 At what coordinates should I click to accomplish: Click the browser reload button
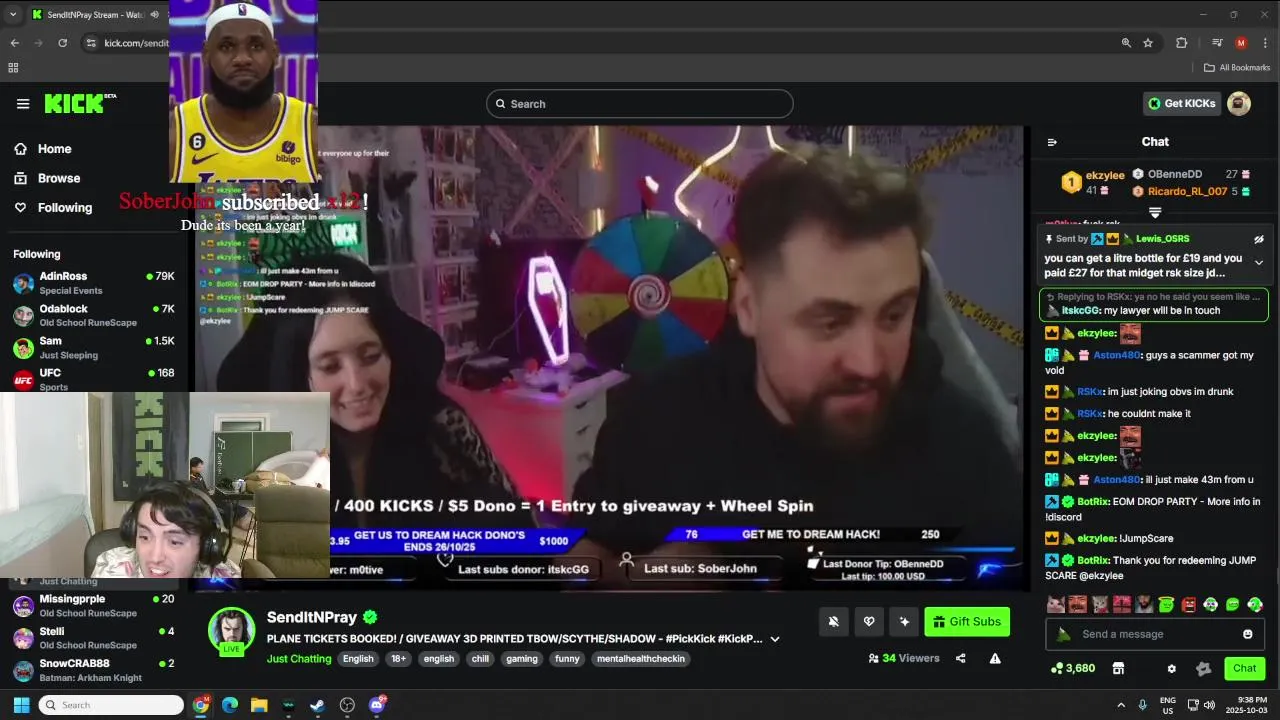63,43
